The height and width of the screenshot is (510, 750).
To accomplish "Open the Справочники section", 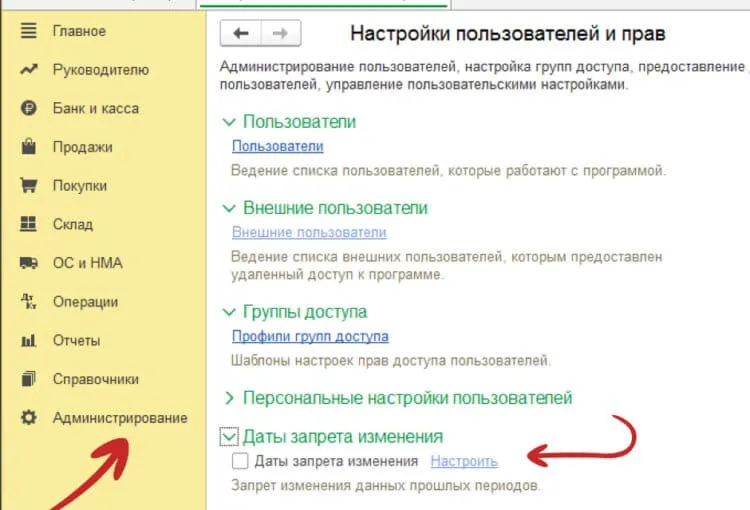I will coord(96,379).
